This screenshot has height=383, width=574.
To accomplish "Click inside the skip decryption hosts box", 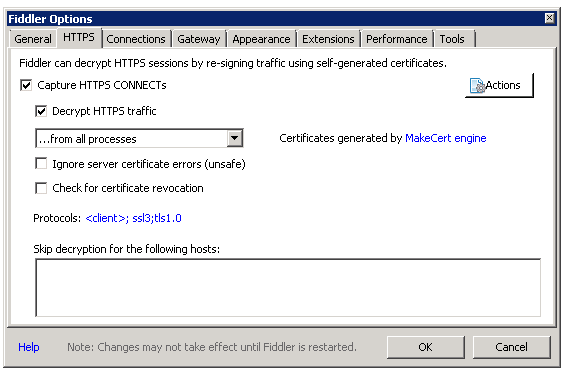I will click(288, 287).
